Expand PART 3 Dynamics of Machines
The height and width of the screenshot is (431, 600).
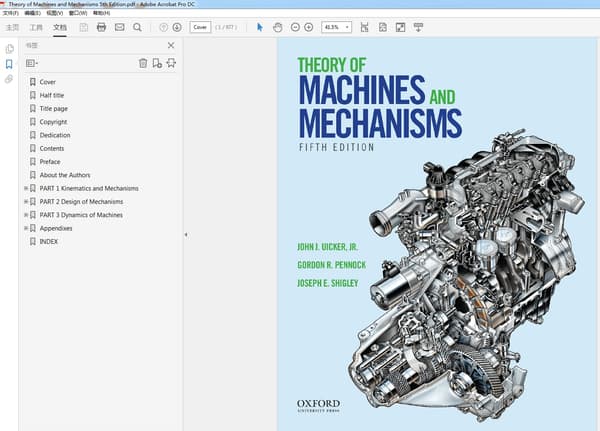[26, 215]
